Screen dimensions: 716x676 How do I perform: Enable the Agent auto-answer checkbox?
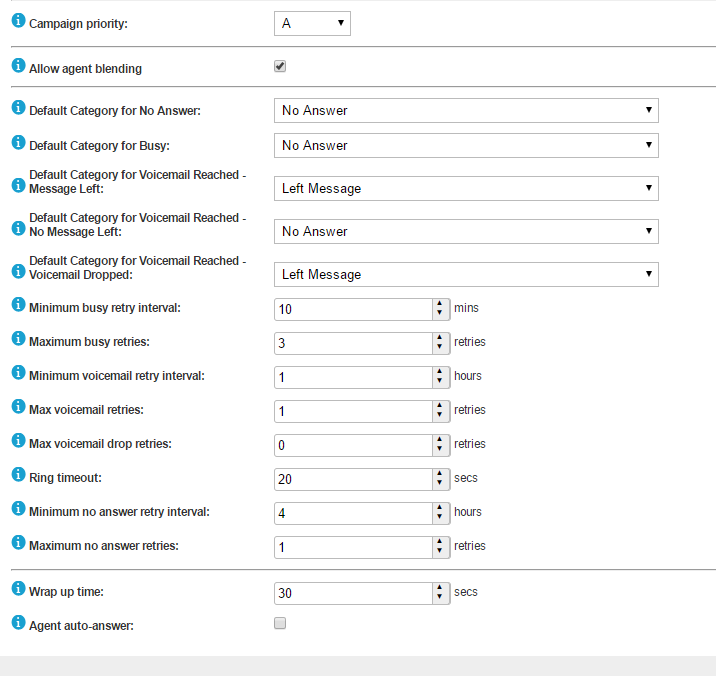coord(280,623)
